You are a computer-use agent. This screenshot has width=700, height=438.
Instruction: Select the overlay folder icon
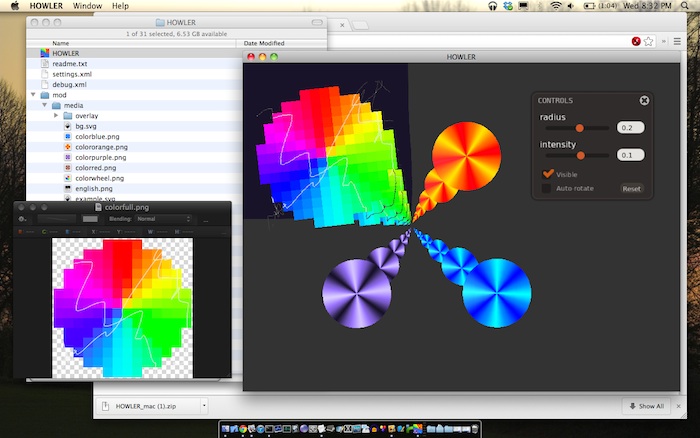[x=67, y=116]
